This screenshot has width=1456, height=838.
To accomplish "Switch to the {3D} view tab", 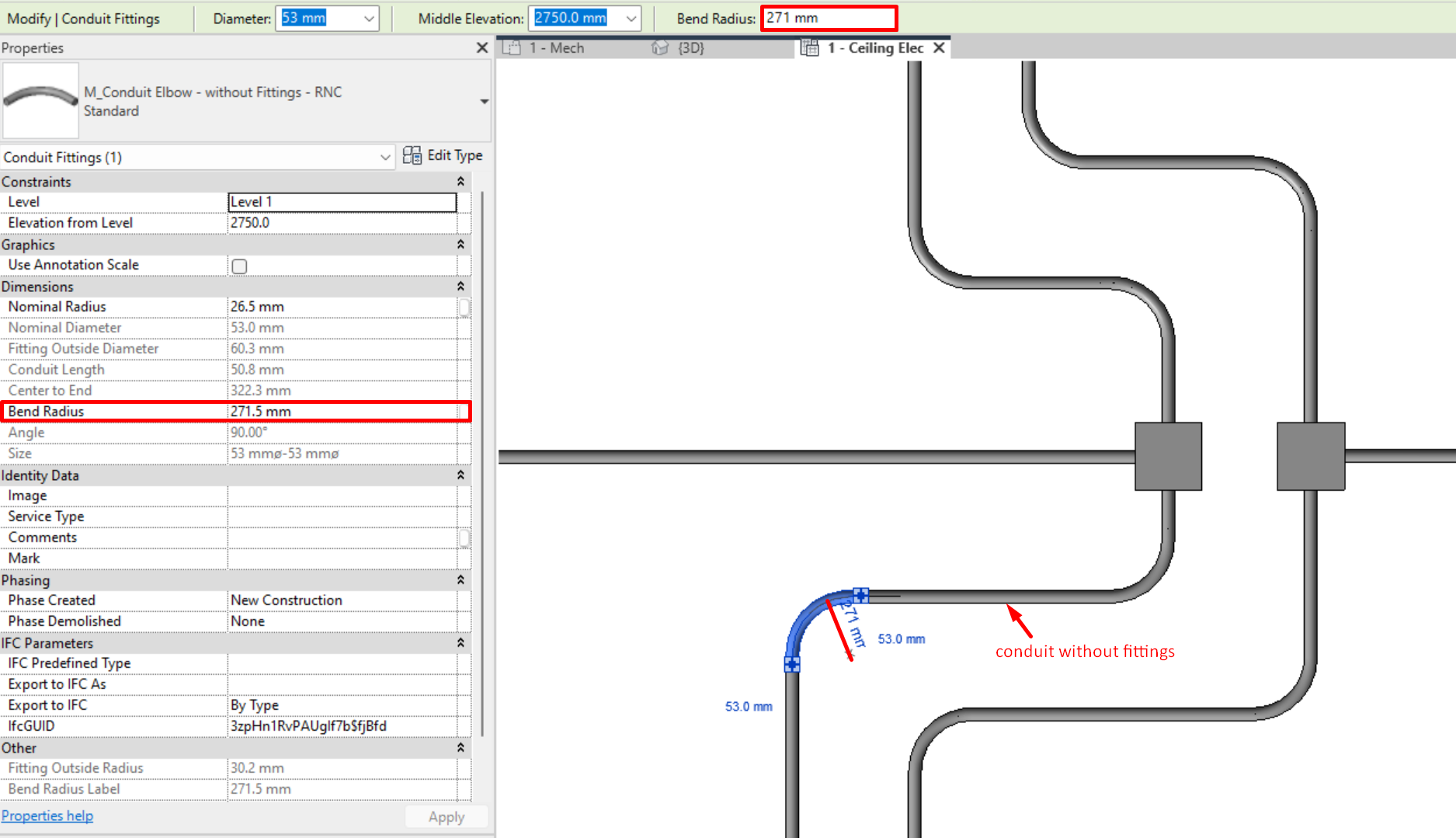I will (691, 48).
